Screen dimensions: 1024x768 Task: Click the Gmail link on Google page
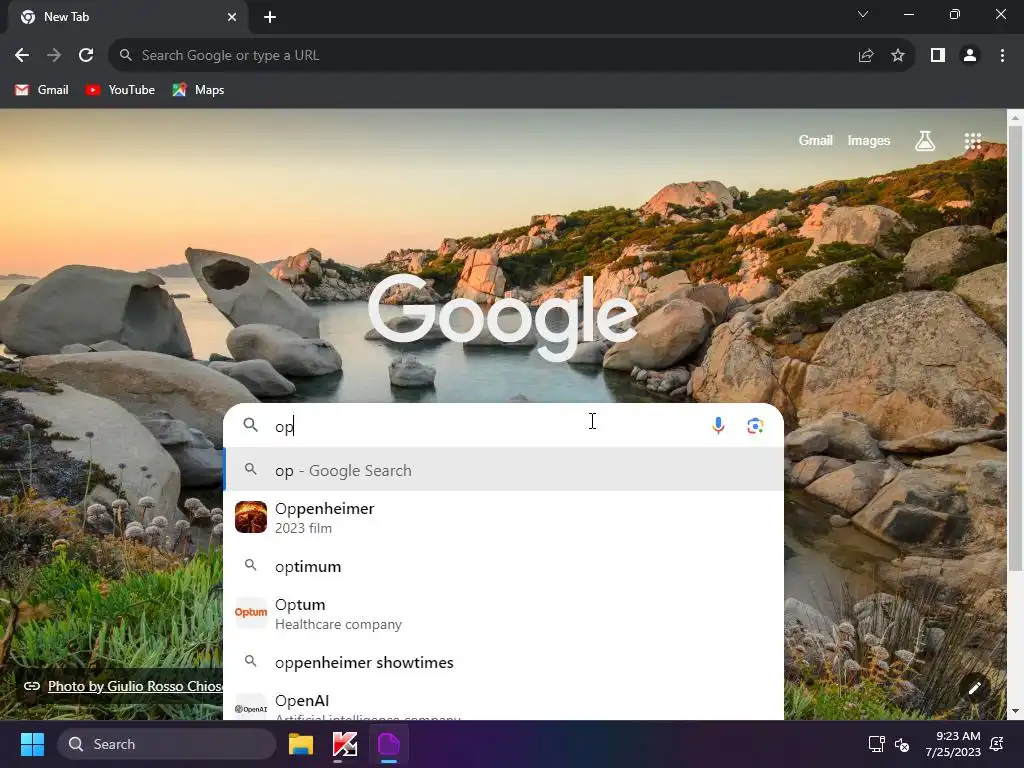816,140
